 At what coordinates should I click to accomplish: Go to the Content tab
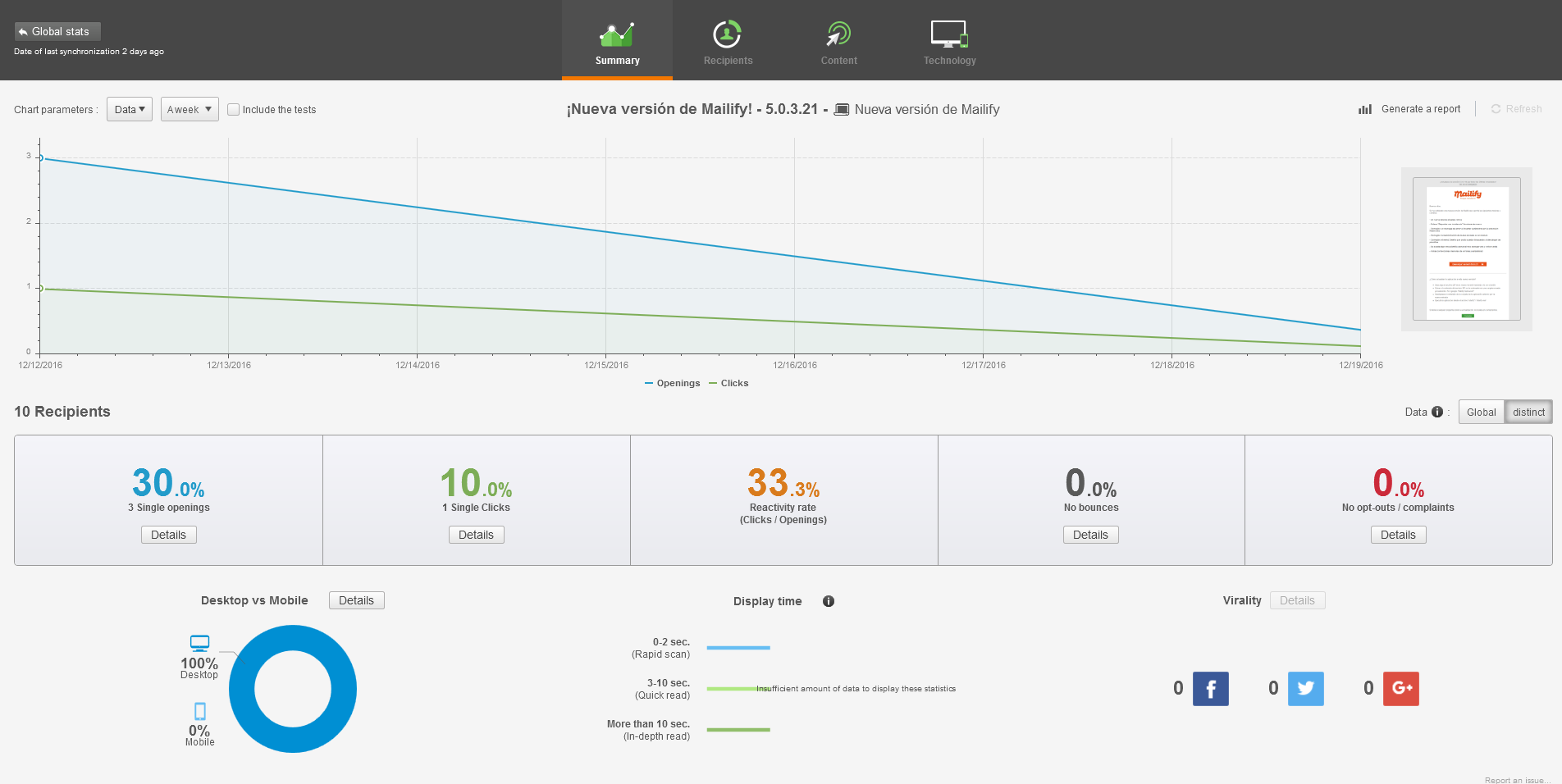coord(838,41)
